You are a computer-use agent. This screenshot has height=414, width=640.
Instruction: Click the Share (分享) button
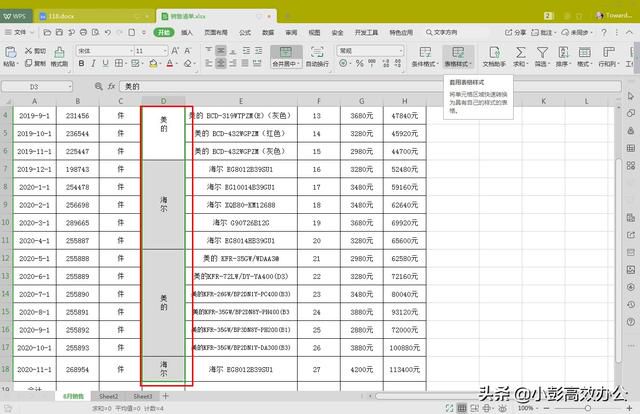pos(516,32)
